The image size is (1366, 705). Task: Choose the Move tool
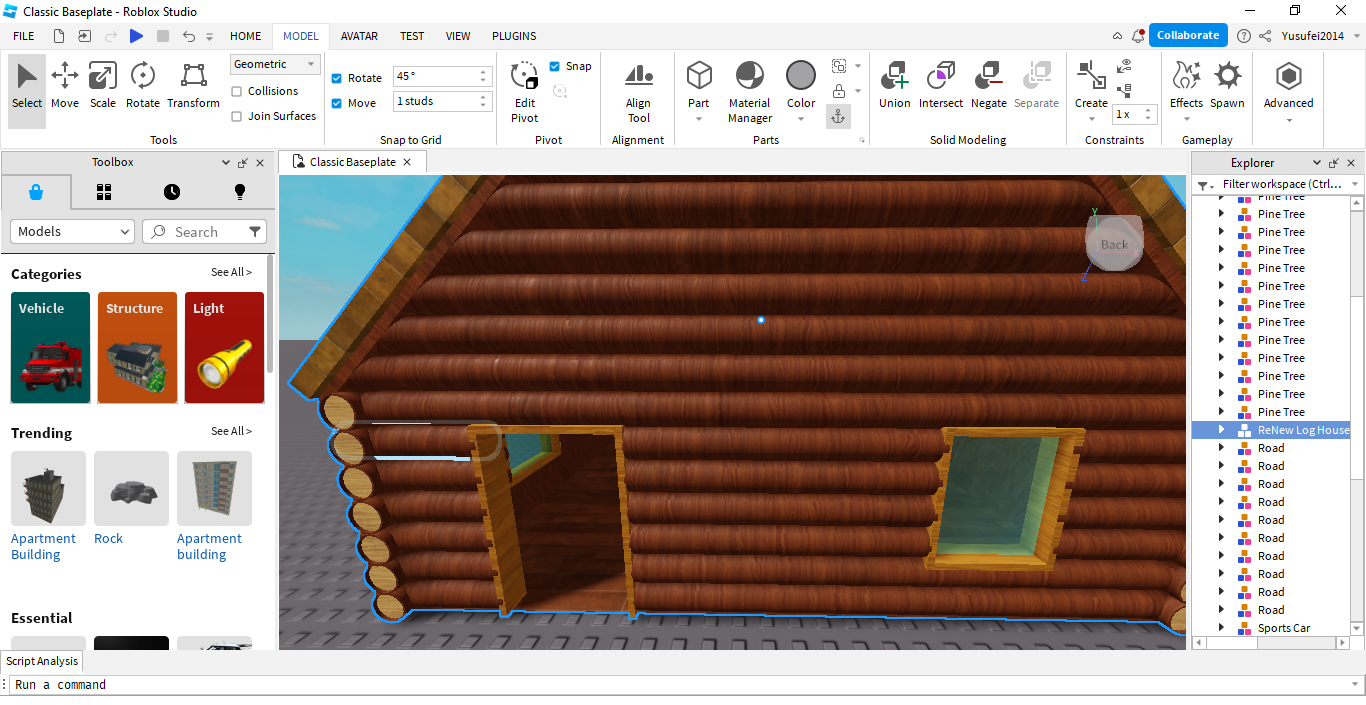pyautogui.click(x=65, y=86)
